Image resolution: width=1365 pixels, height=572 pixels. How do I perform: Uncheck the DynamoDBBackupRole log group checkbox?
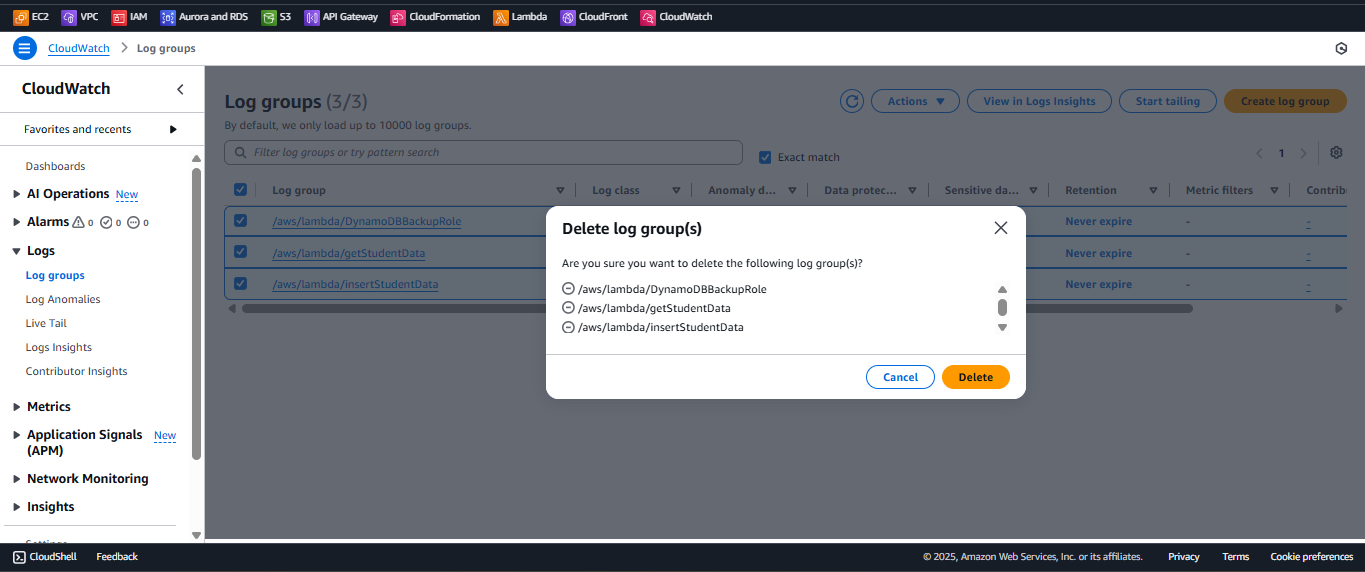point(240,220)
